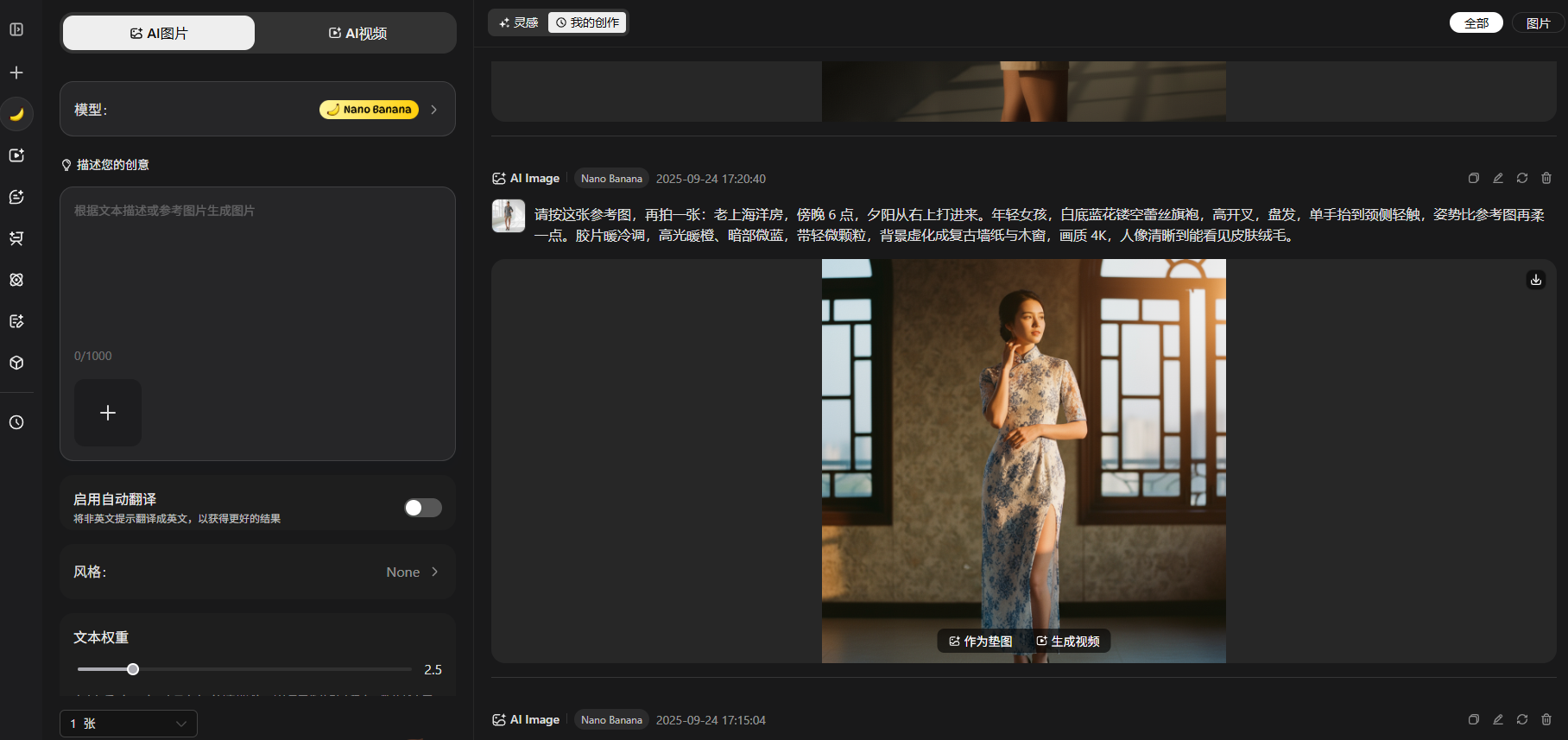
Task: Click the prompt description text area
Action: point(257,276)
